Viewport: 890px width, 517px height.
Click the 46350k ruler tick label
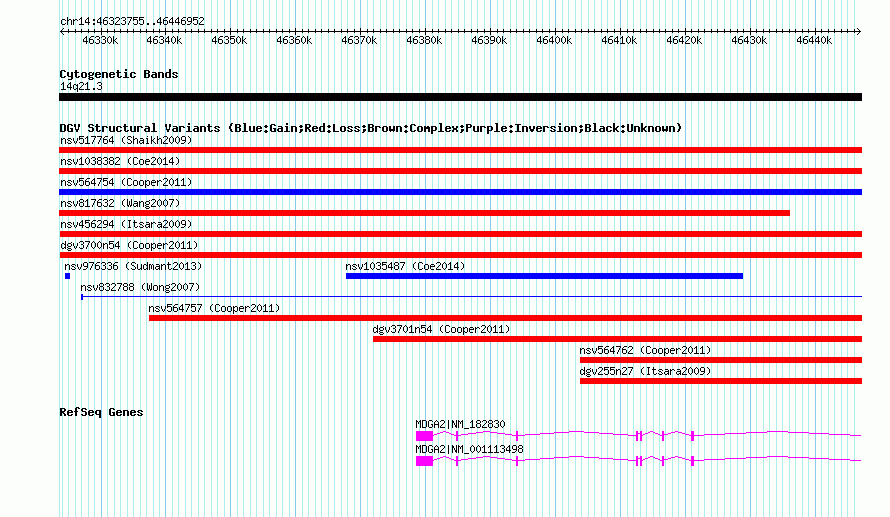point(229,40)
